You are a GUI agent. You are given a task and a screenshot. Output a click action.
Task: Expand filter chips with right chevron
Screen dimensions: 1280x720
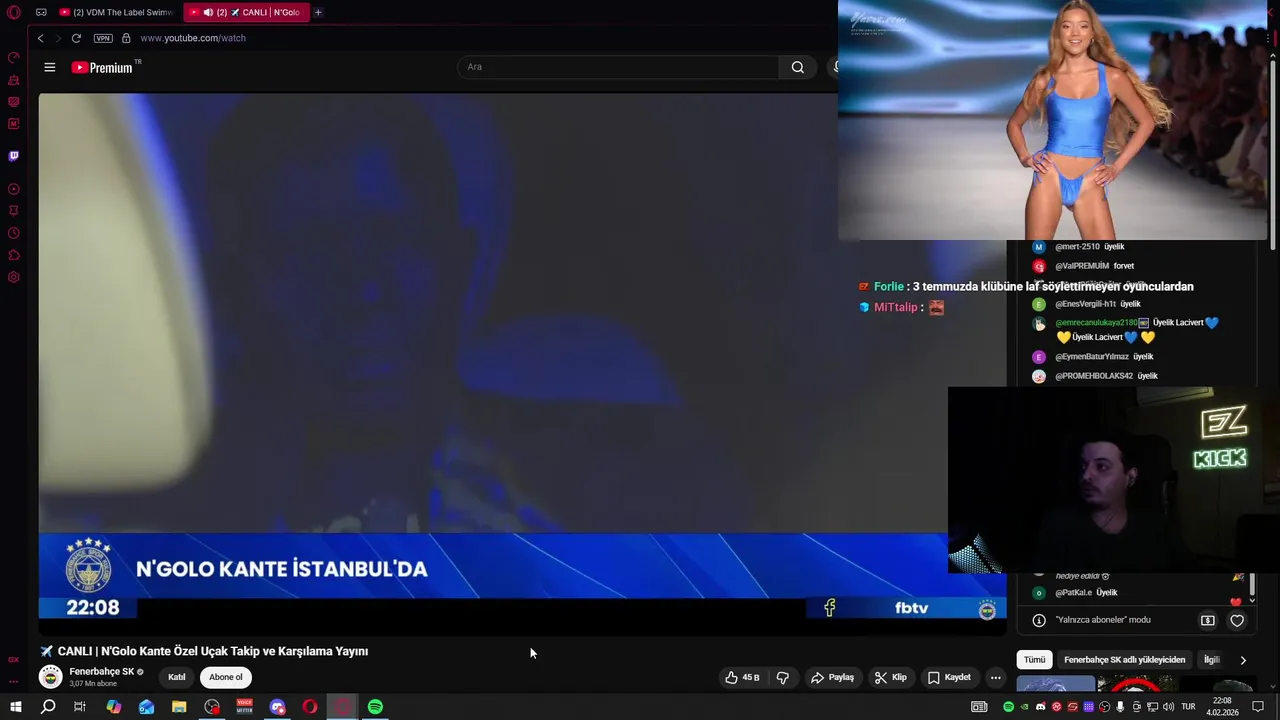click(1243, 660)
